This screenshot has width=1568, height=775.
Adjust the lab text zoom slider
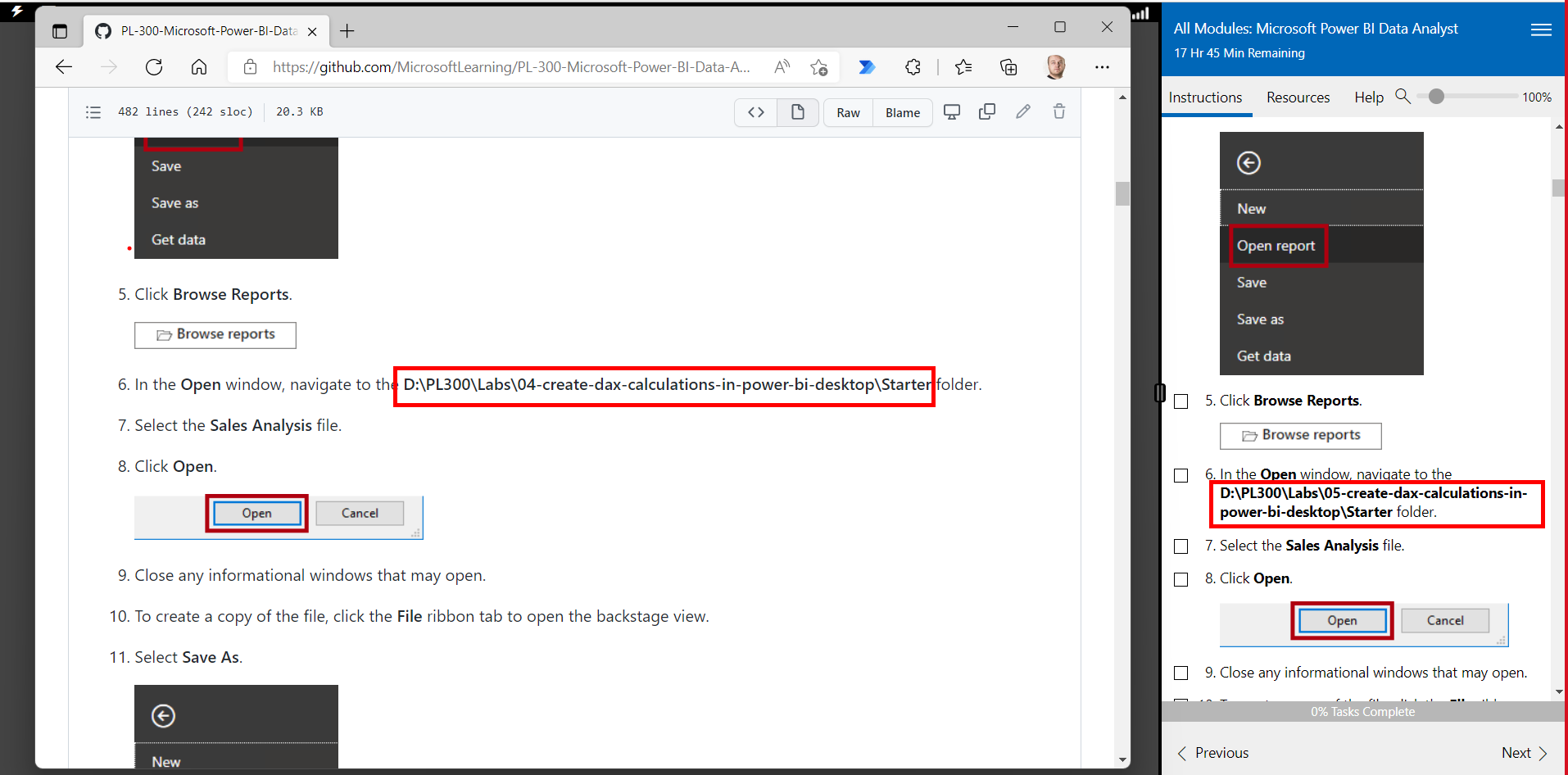pos(1436,96)
